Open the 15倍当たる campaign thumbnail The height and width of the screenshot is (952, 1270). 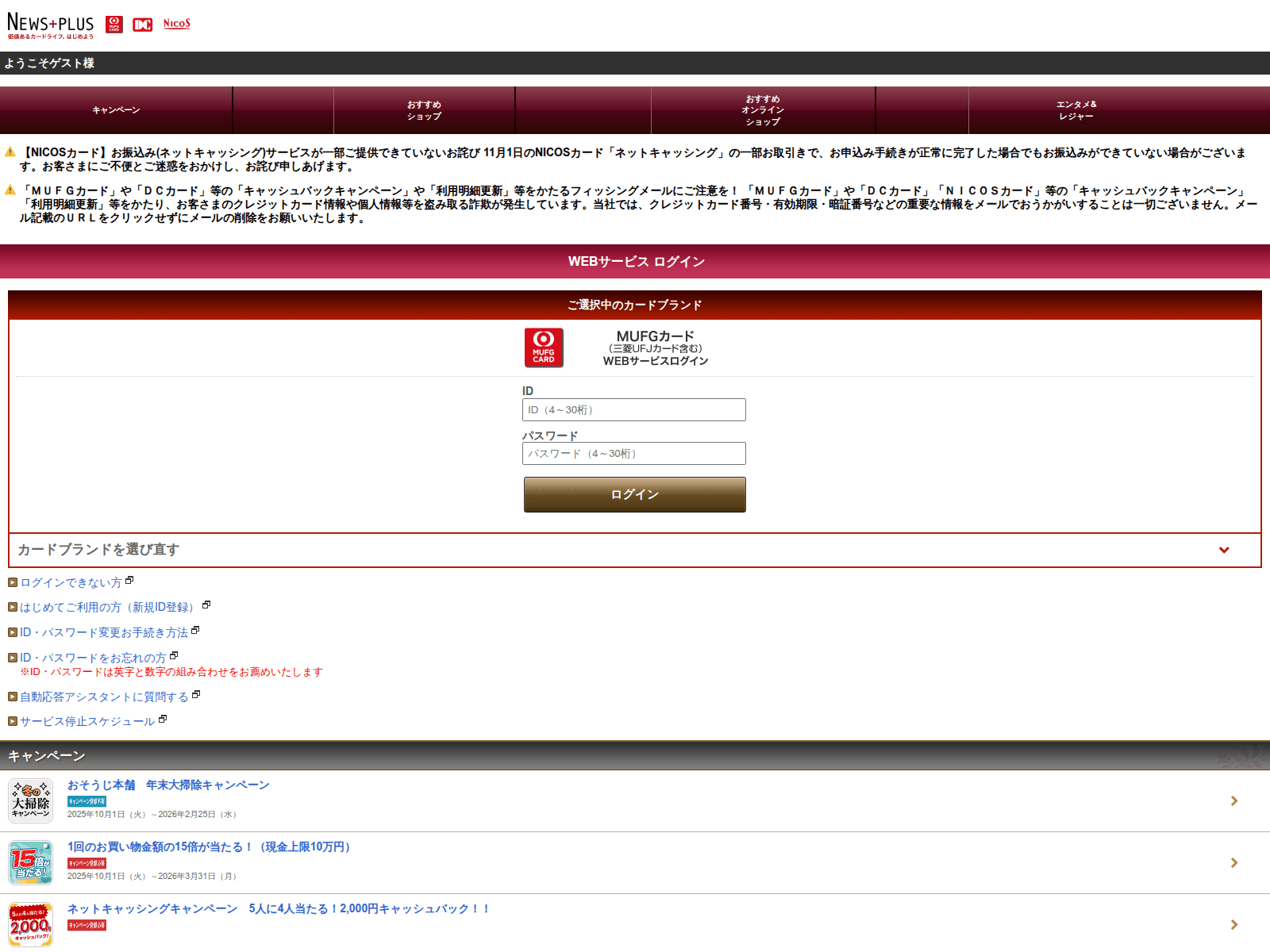pos(31,862)
